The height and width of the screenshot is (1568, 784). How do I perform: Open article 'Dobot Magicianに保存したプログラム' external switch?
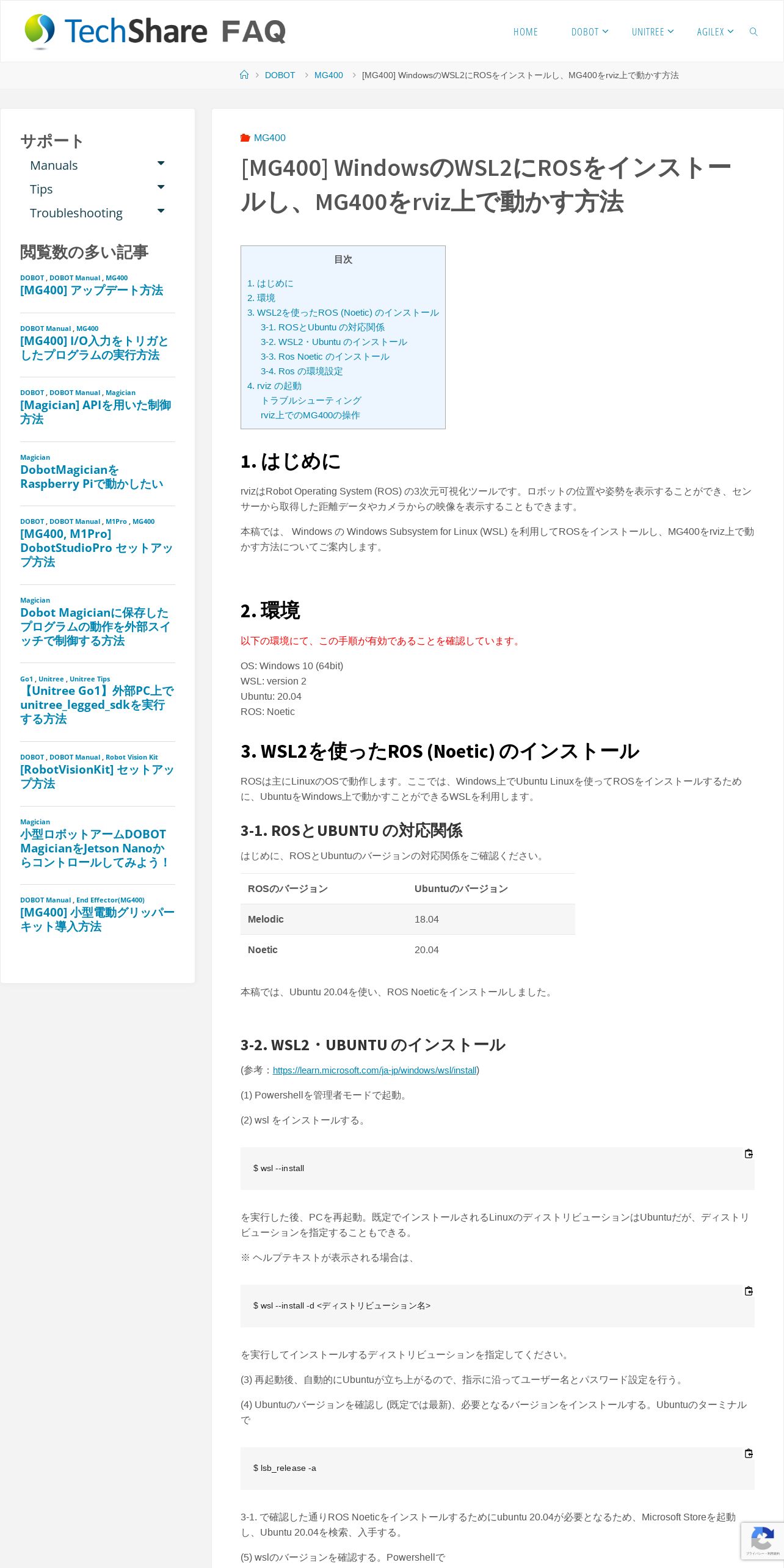click(95, 626)
